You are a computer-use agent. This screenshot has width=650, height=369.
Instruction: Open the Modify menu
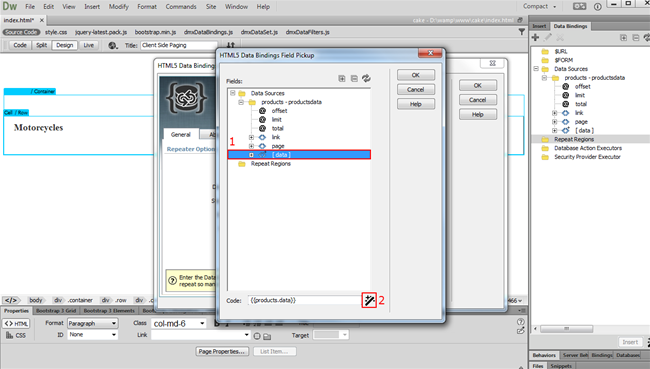click(119, 7)
